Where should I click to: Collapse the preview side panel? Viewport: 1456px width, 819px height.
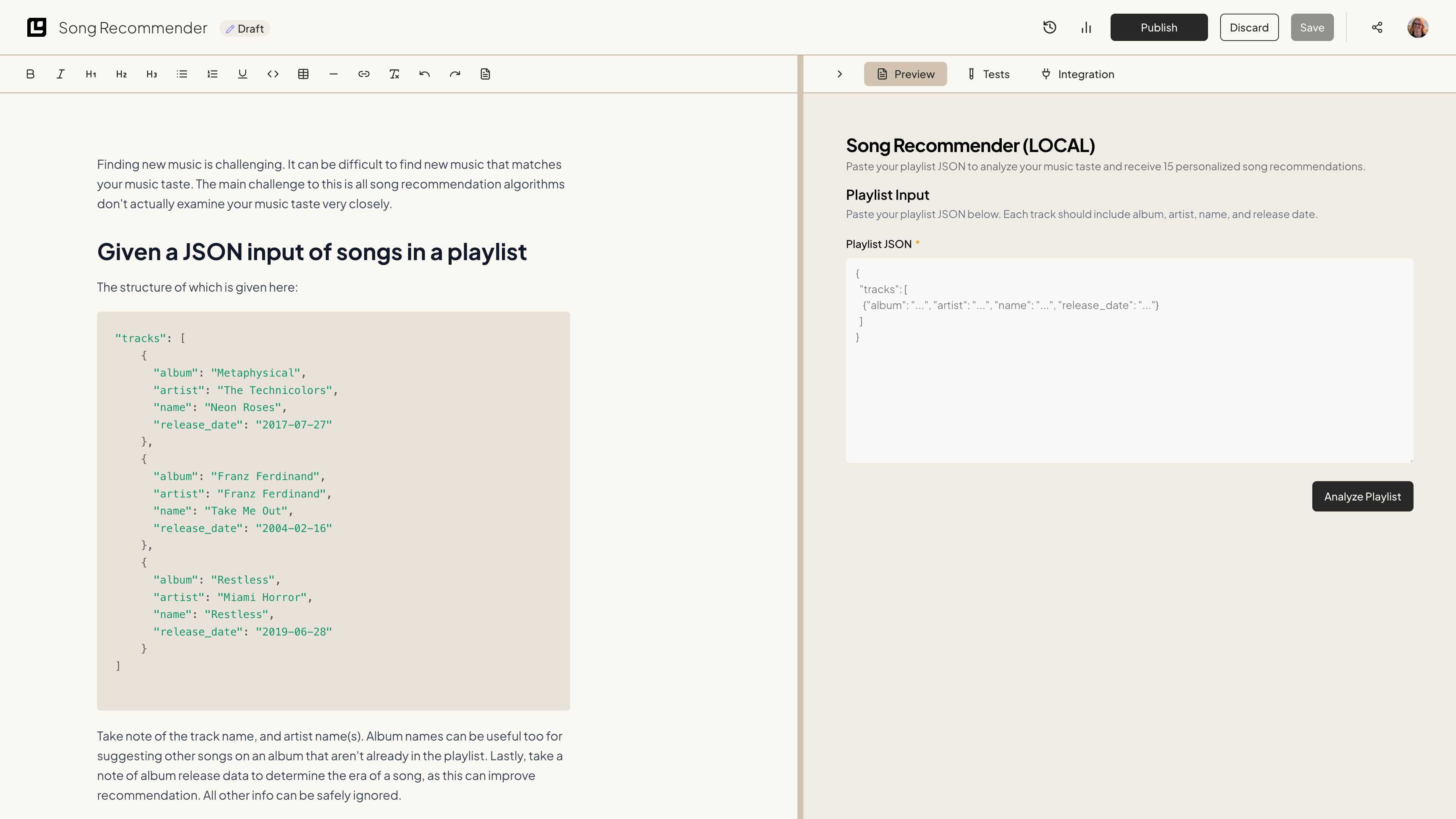(x=839, y=74)
